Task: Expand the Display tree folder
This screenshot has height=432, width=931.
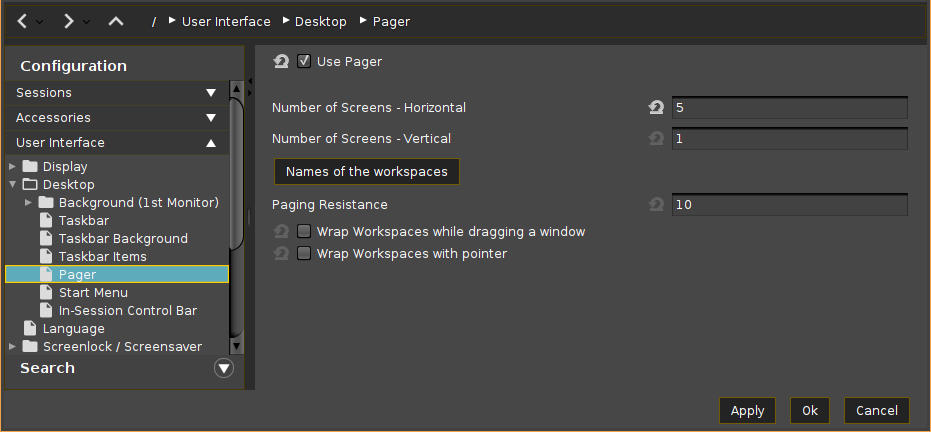Action: pos(12,167)
